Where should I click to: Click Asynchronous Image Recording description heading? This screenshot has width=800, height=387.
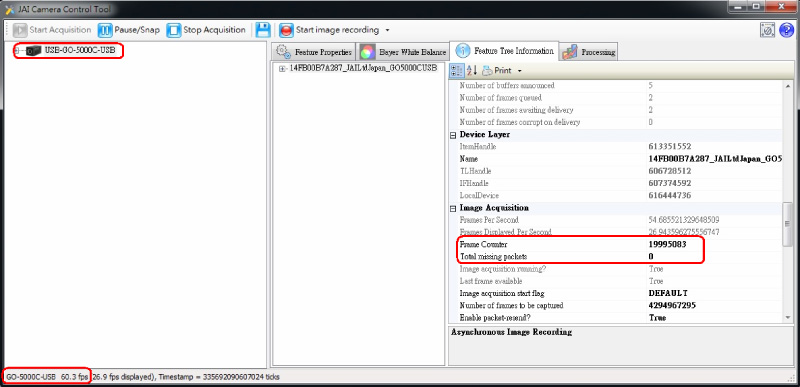point(511,332)
